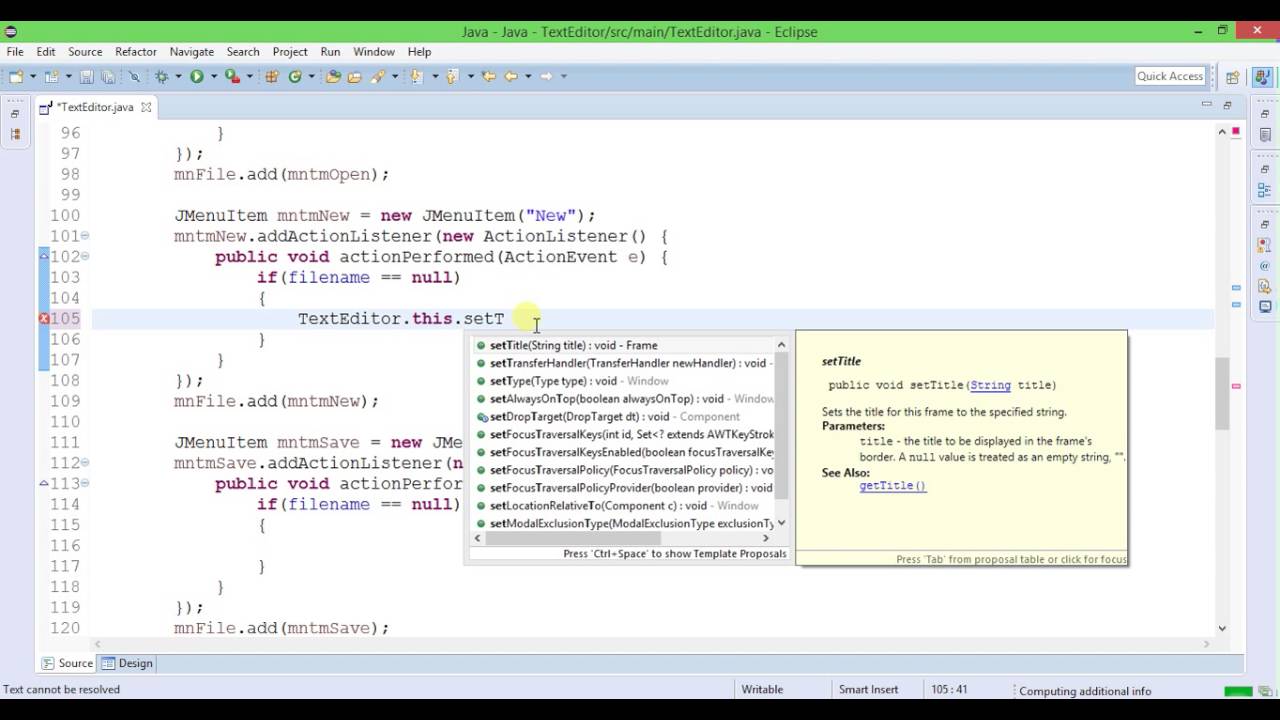Click the Previous Annotation icon
The height and width of the screenshot is (720, 1280).
pos(452,76)
